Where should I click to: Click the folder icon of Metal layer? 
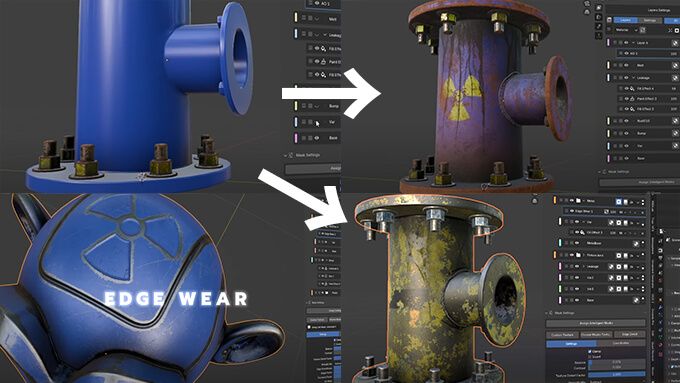[578, 201]
